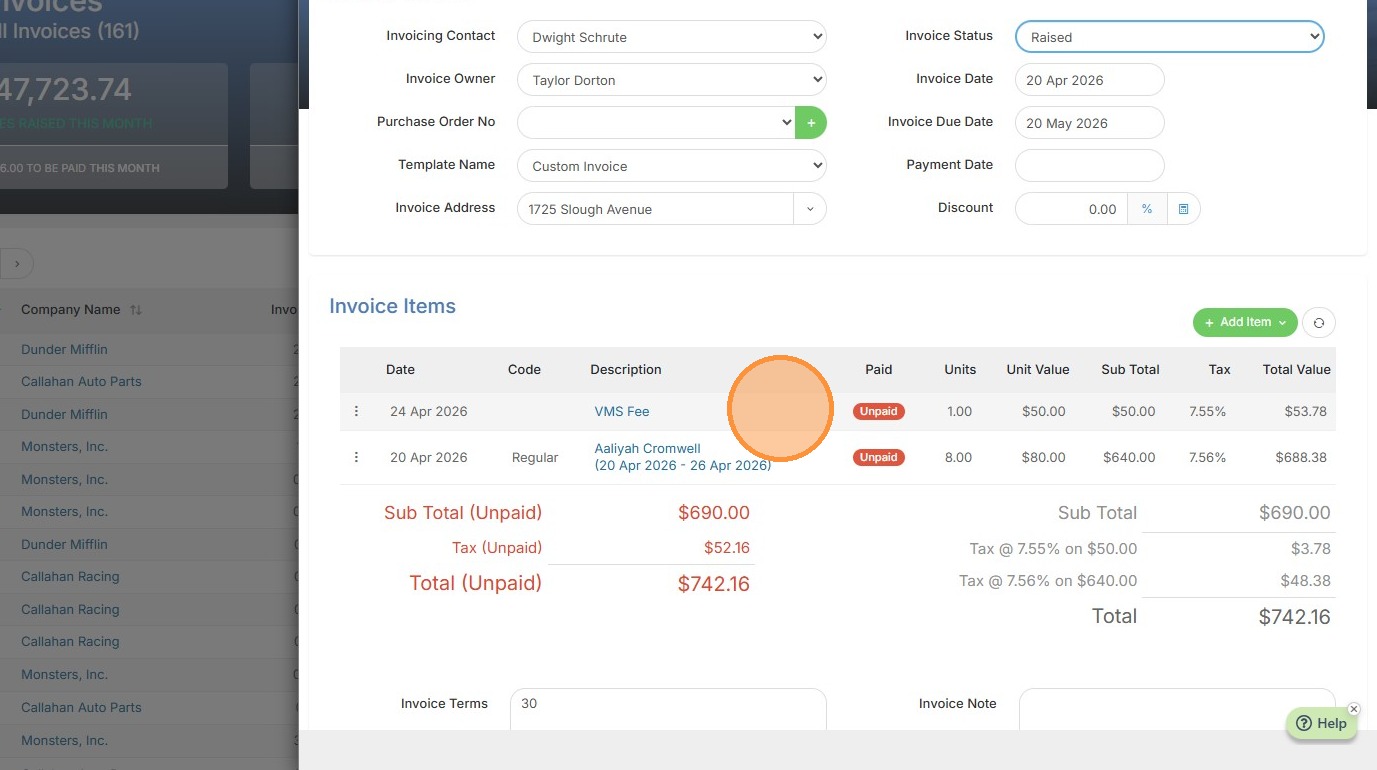This screenshot has width=1377, height=770.
Task: Click the calculator icon in the Discount field
Action: click(x=1183, y=209)
